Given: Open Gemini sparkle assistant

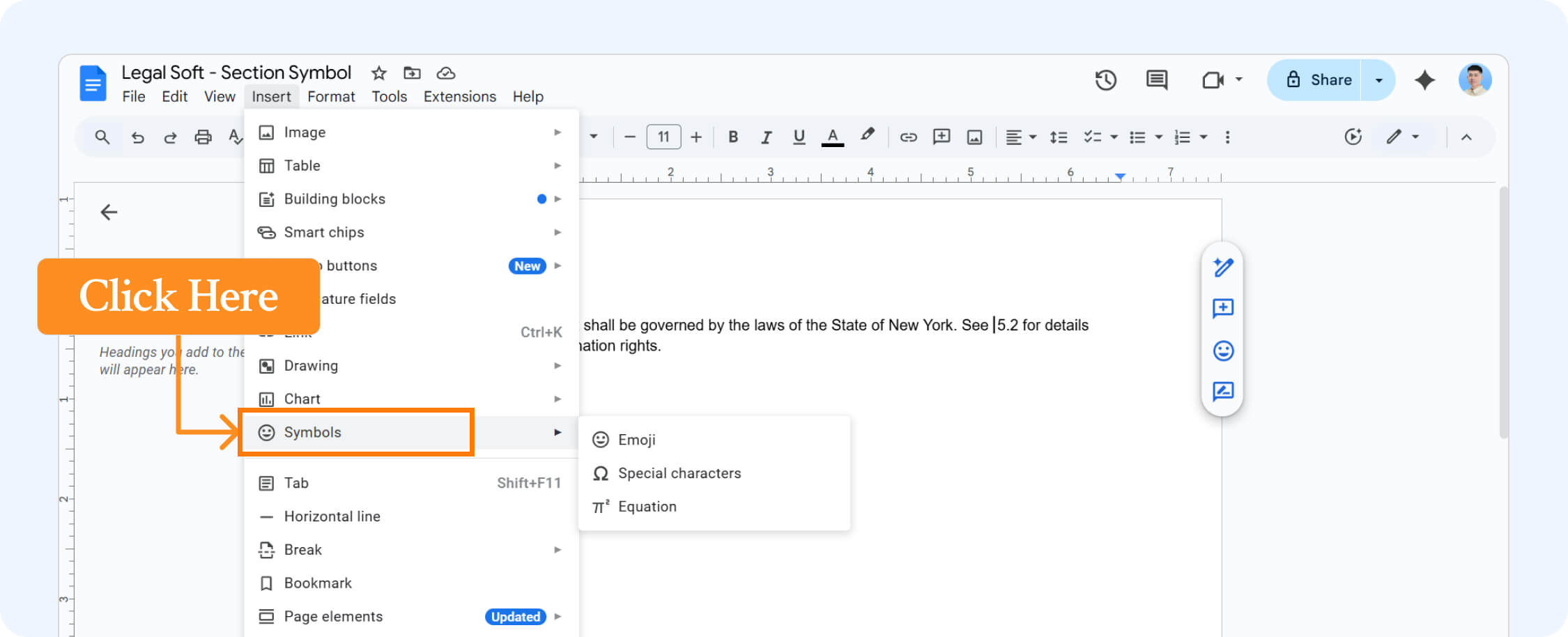Looking at the screenshot, I should point(1424,80).
